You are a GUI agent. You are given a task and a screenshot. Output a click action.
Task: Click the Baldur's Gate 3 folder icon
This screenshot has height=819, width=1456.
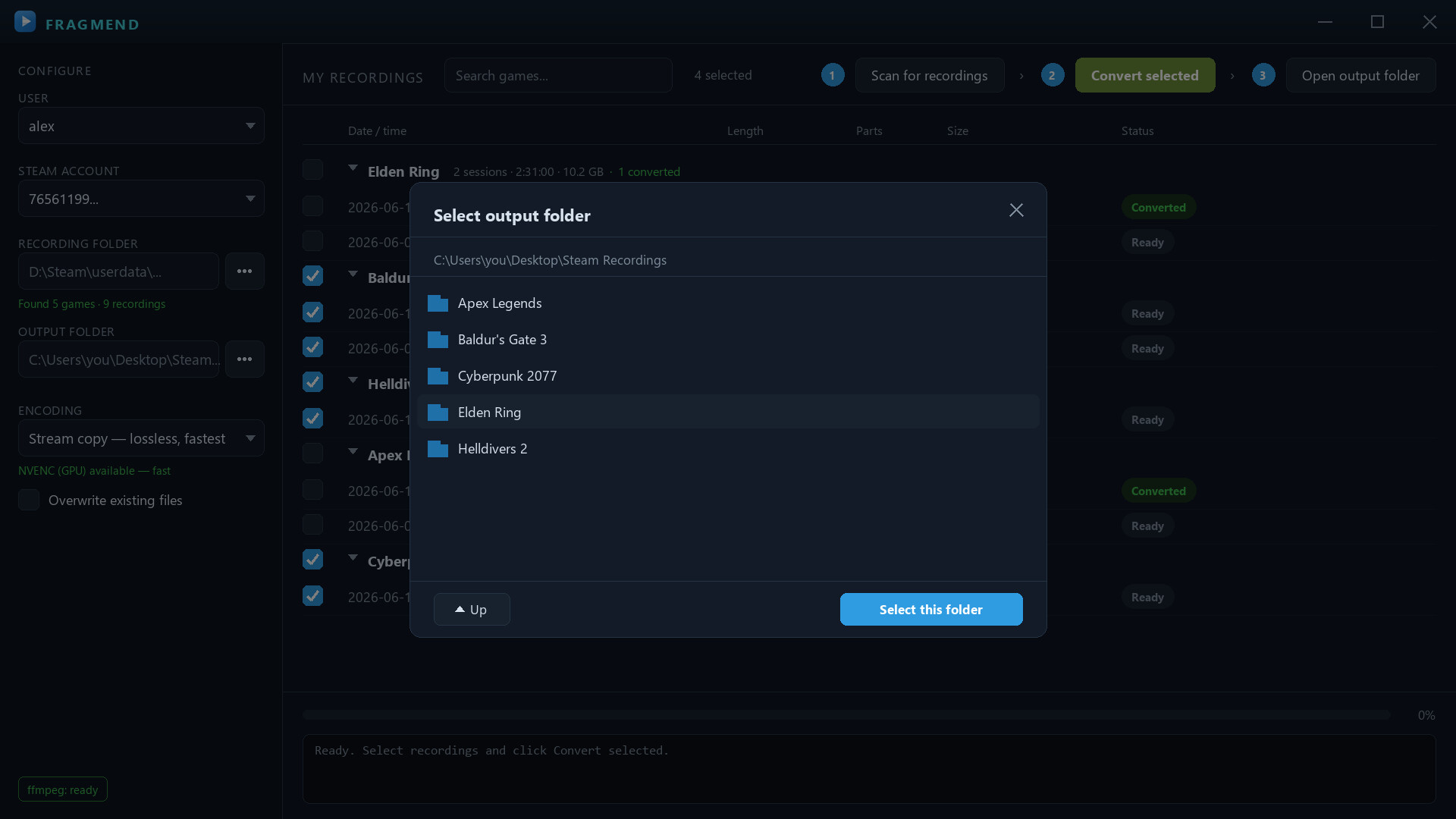click(x=438, y=340)
